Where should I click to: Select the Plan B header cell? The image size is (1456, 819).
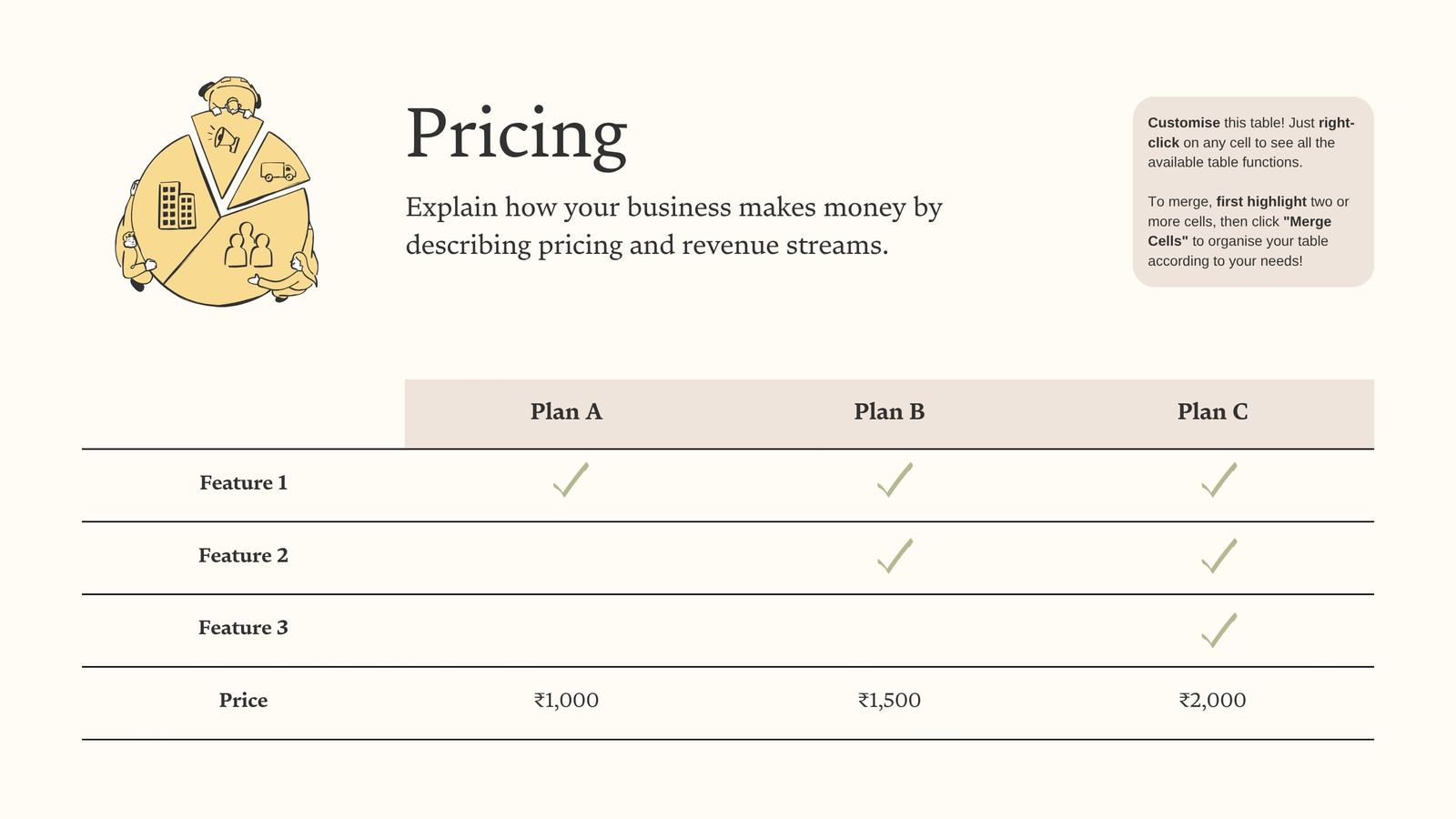(x=889, y=413)
